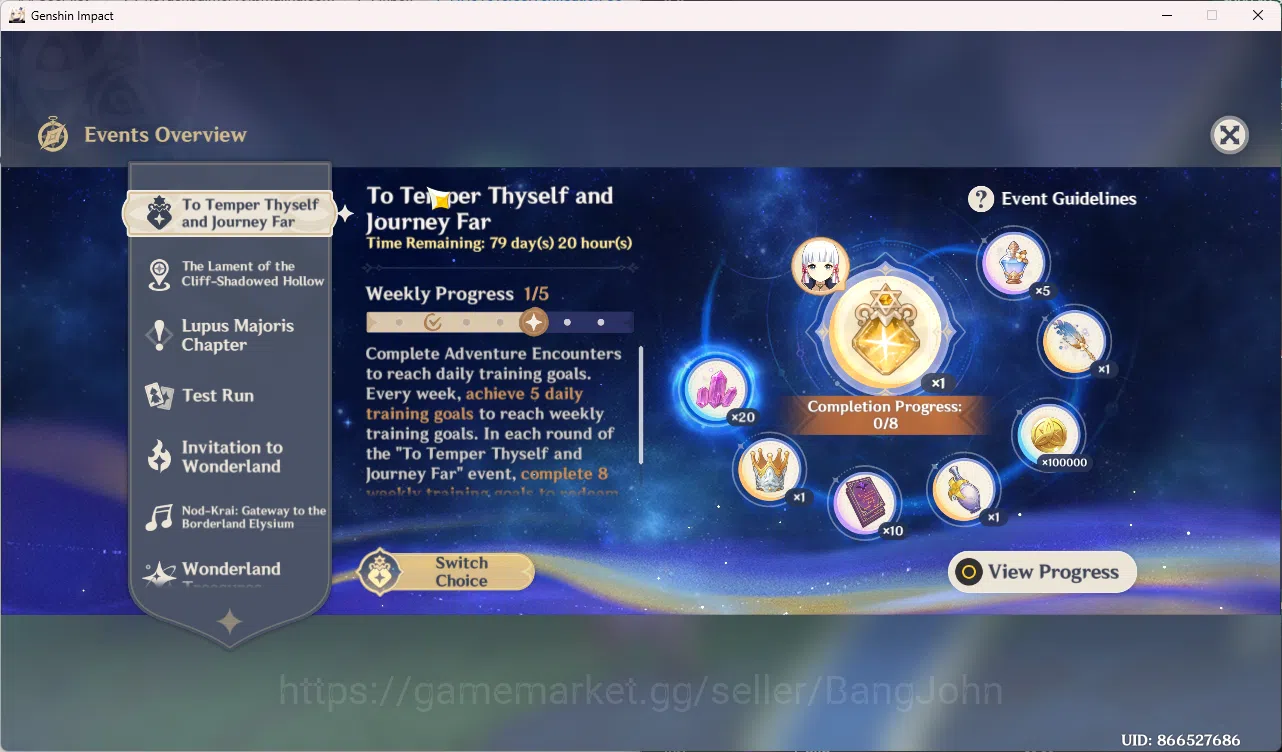Viewport: 1282px width, 752px height.
Task: Click the Wonderland sparkle icon in sidebar
Action: tap(159, 574)
